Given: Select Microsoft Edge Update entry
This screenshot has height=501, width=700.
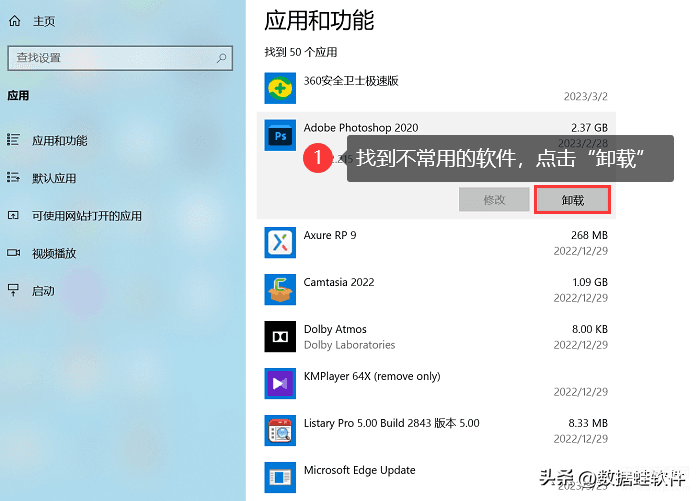Looking at the screenshot, I should click(x=359, y=470).
